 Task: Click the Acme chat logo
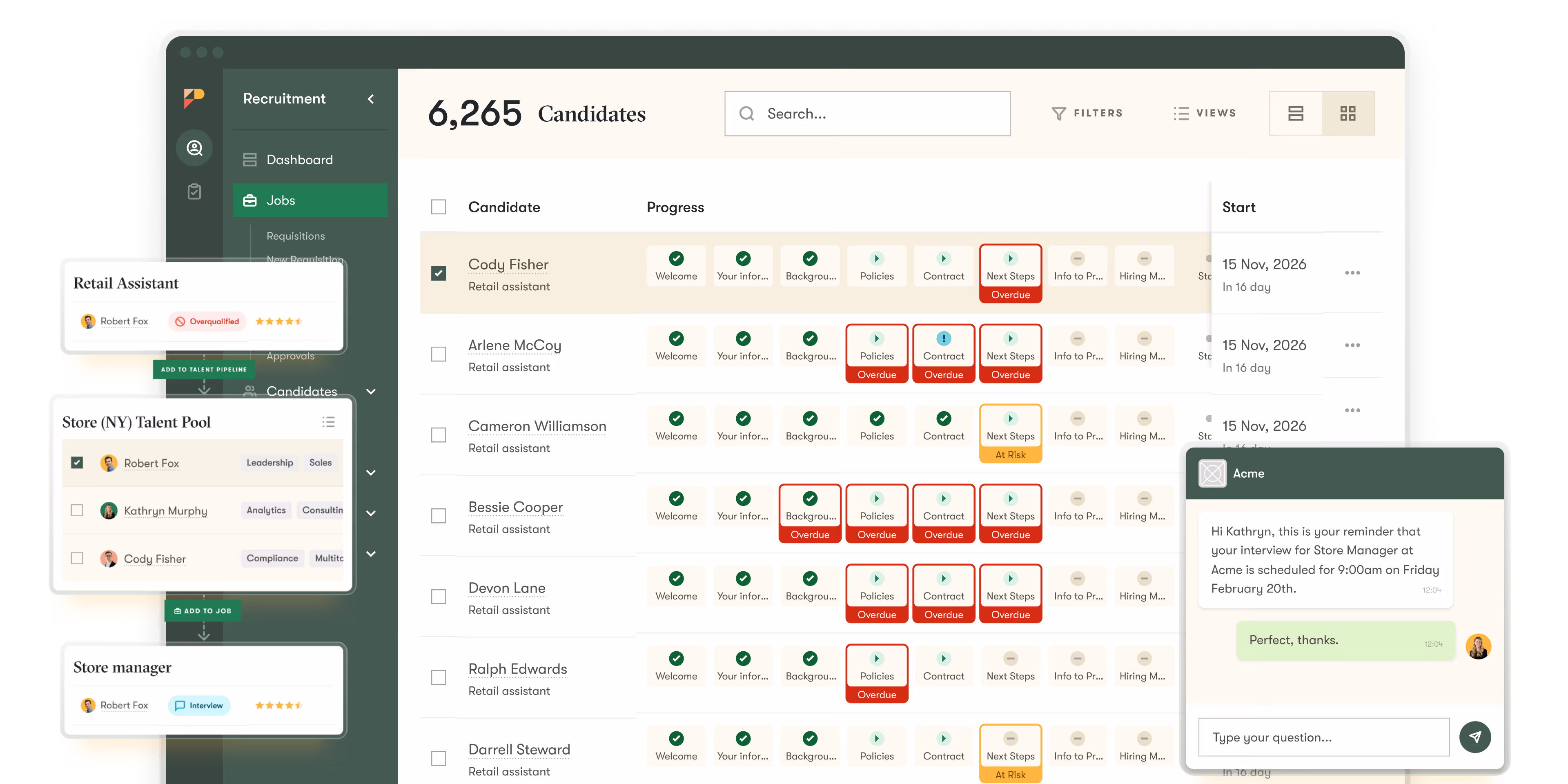(1212, 474)
